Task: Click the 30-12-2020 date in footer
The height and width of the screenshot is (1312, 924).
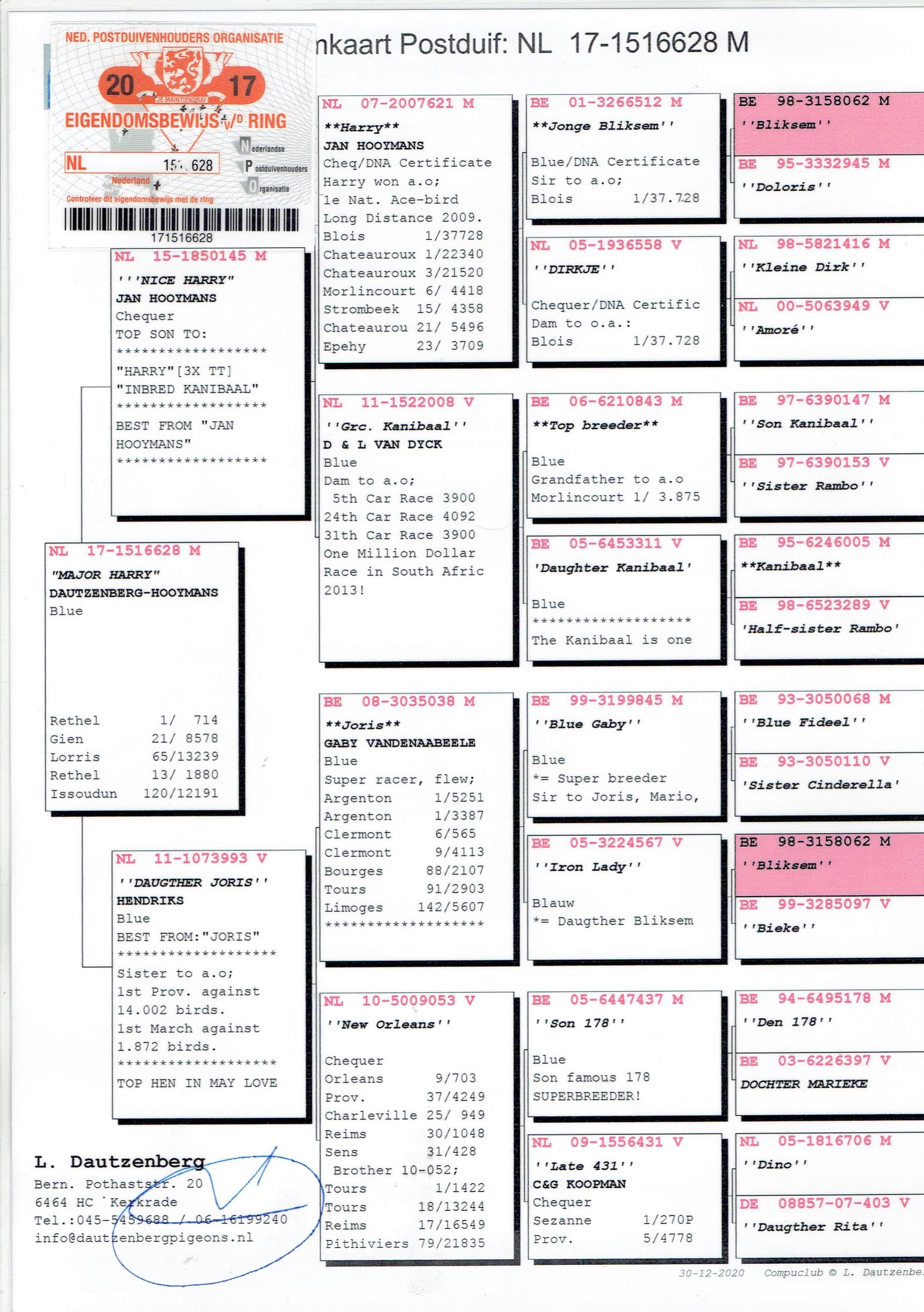Action: (711, 1273)
